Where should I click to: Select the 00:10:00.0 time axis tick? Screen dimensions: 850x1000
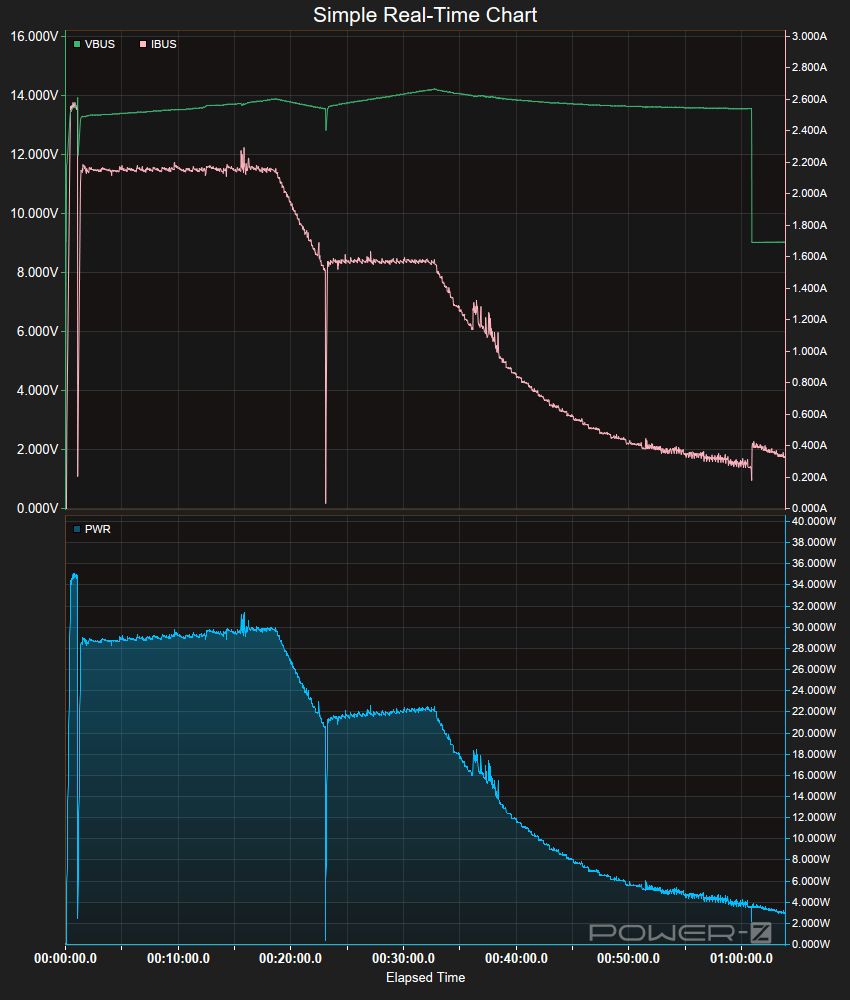pyautogui.click(x=178, y=958)
